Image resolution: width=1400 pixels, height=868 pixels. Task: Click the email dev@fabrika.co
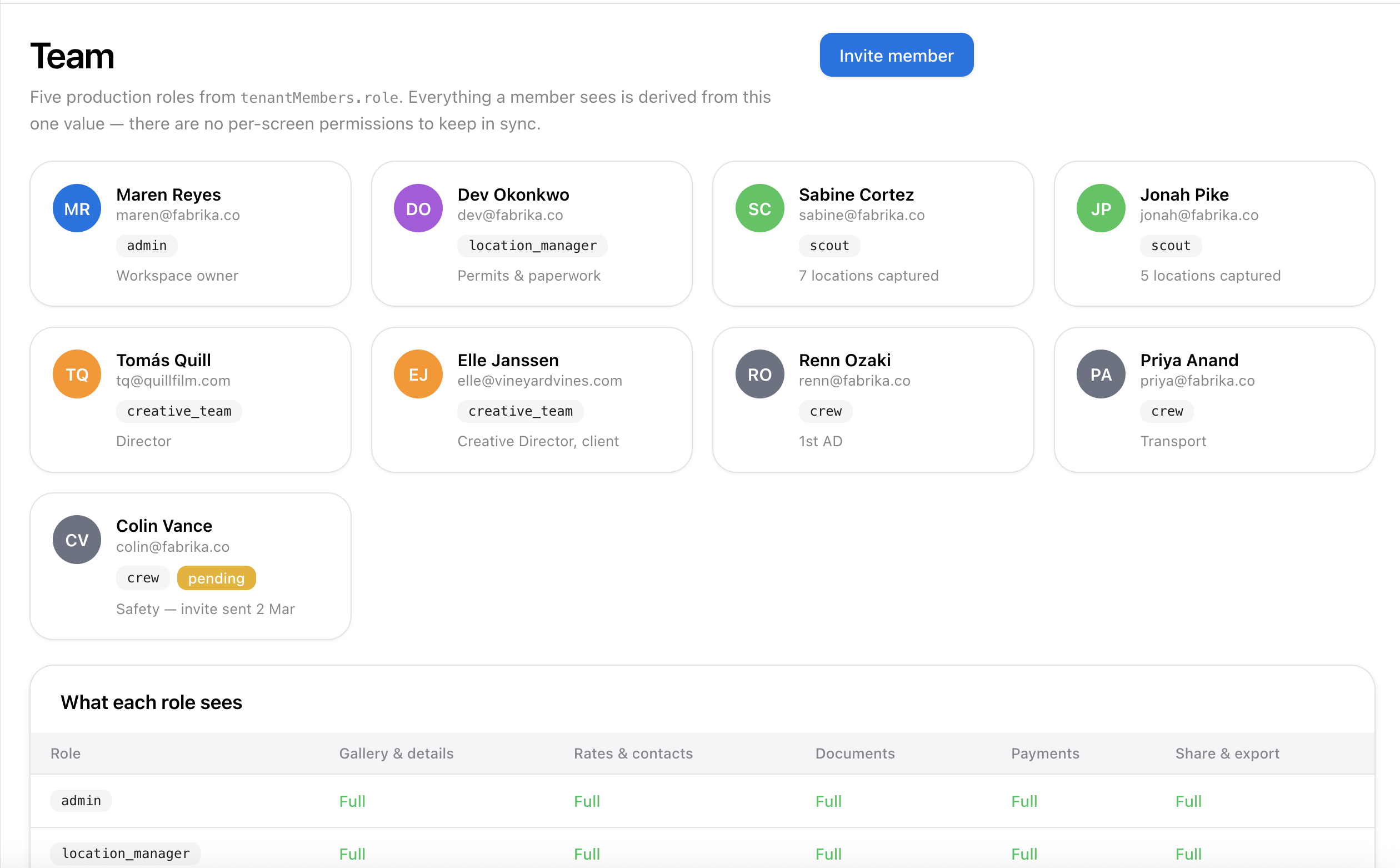coord(510,215)
